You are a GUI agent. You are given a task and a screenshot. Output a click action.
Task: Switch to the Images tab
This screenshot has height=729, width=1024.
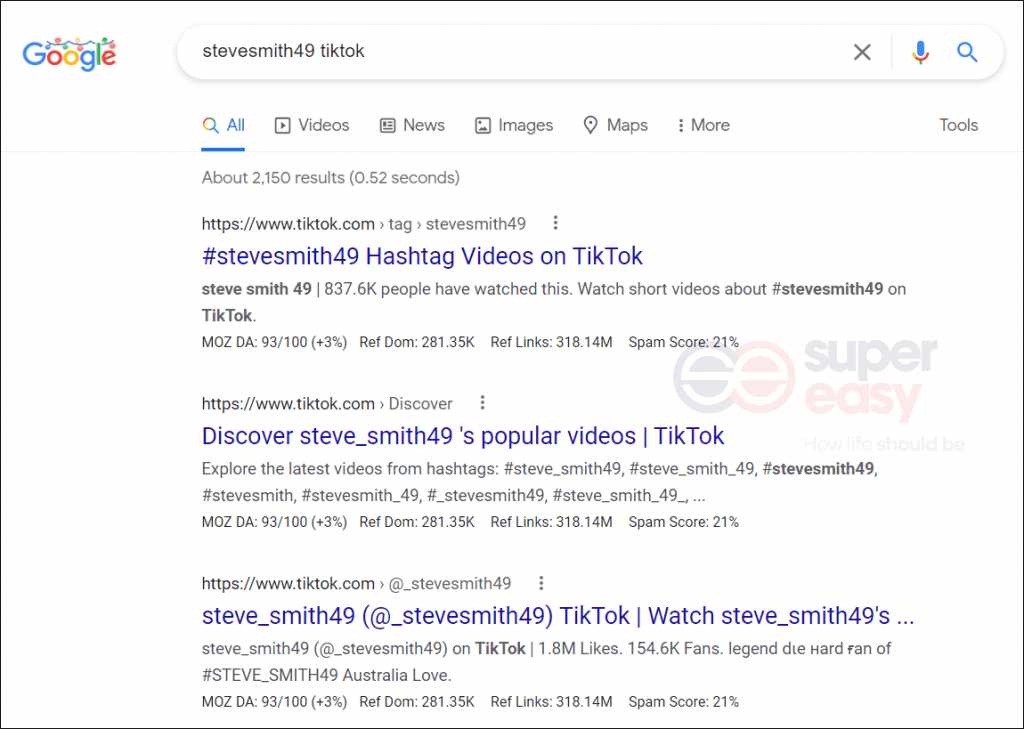(x=514, y=125)
